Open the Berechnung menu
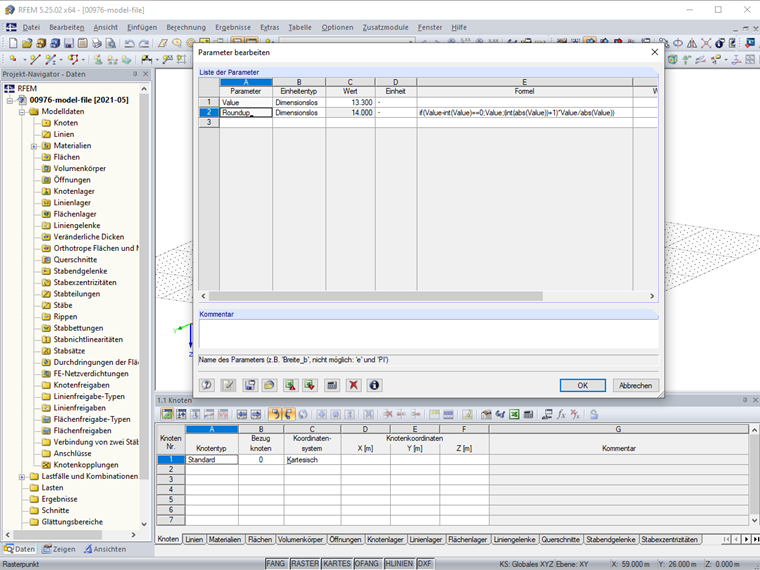The width and height of the screenshot is (760, 570). click(186, 27)
